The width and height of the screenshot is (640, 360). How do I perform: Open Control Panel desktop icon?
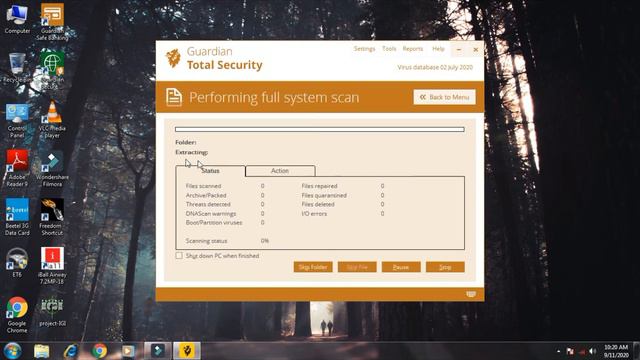(17, 120)
